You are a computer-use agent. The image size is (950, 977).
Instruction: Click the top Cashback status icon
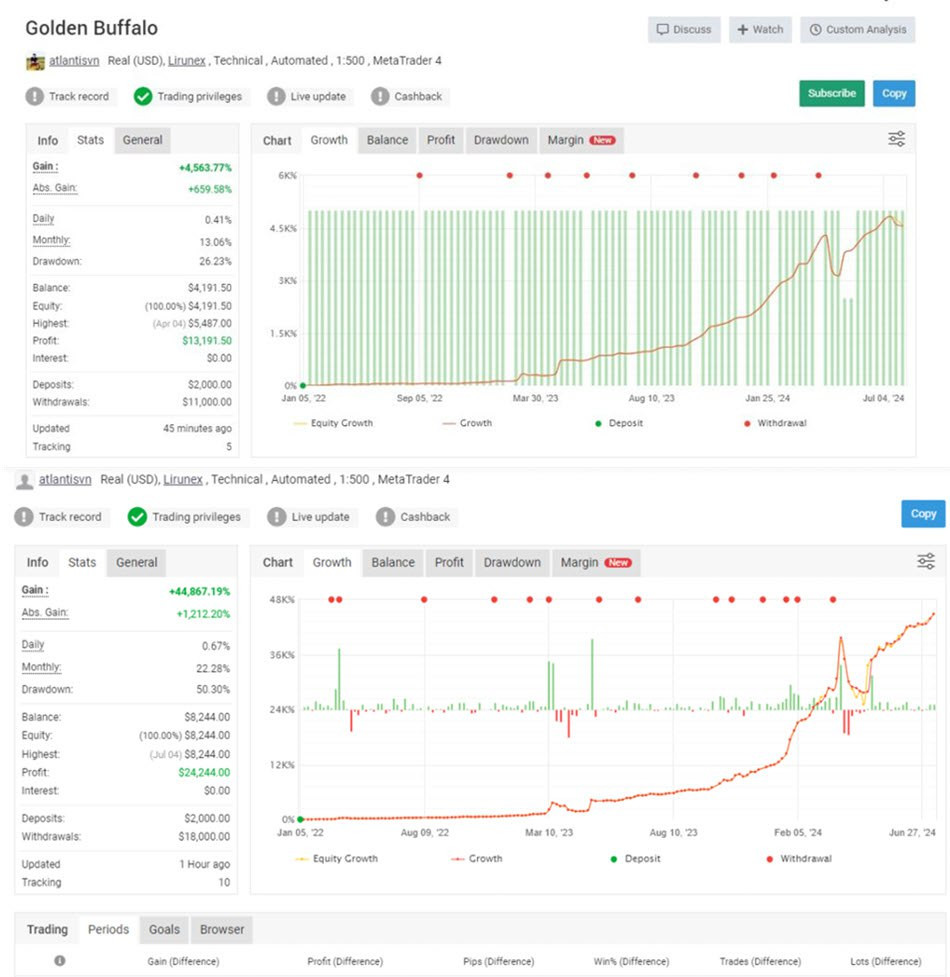click(x=380, y=97)
